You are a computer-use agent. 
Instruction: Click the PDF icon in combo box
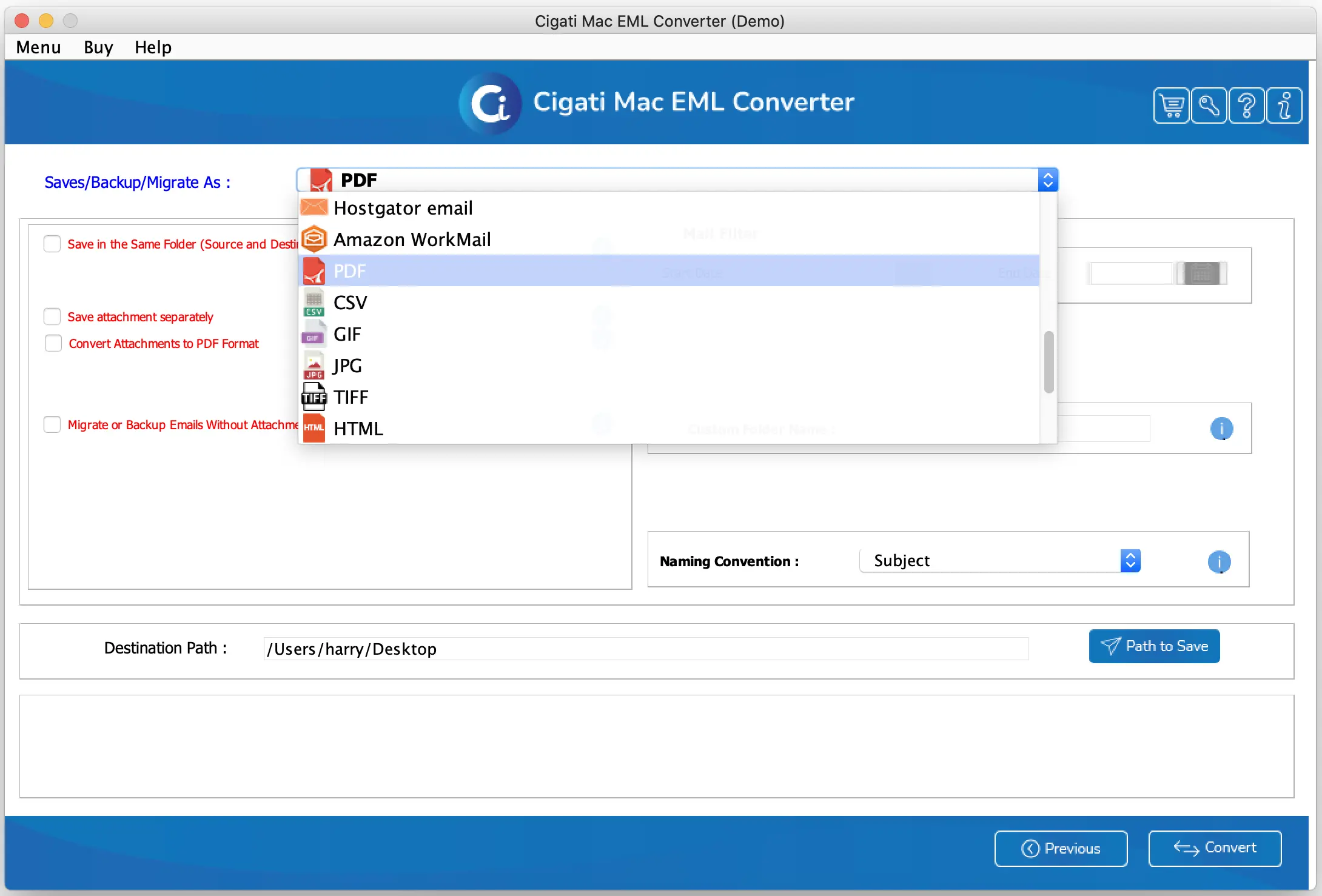[321, 180]
